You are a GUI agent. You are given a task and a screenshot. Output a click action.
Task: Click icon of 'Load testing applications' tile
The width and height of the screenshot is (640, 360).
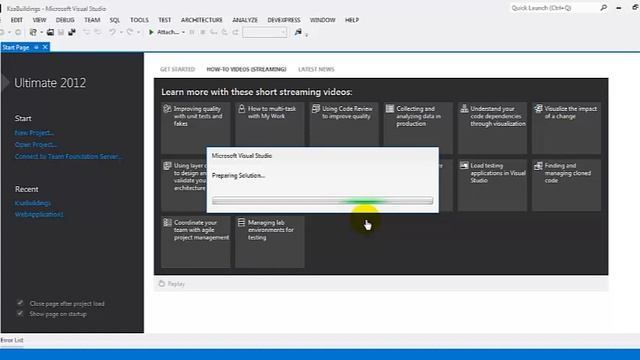pyautogui.click(x=464, y=165)
